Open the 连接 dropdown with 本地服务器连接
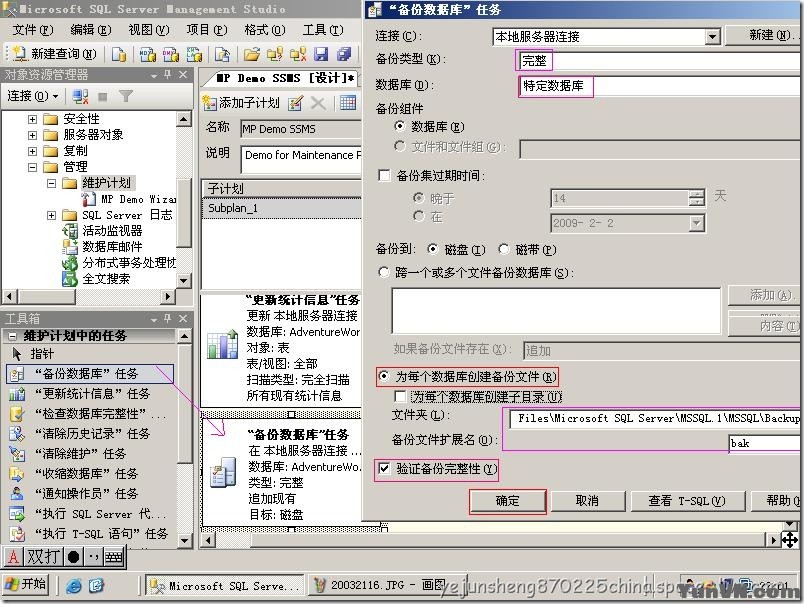 (712, 36)
